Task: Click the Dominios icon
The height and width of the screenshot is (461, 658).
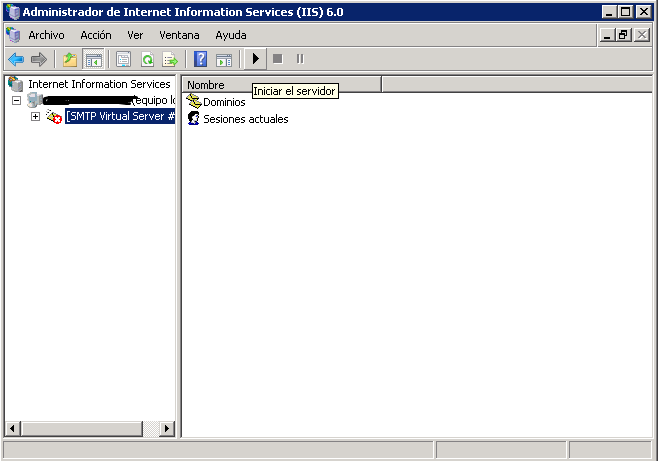Action: [x=193, y=101]
